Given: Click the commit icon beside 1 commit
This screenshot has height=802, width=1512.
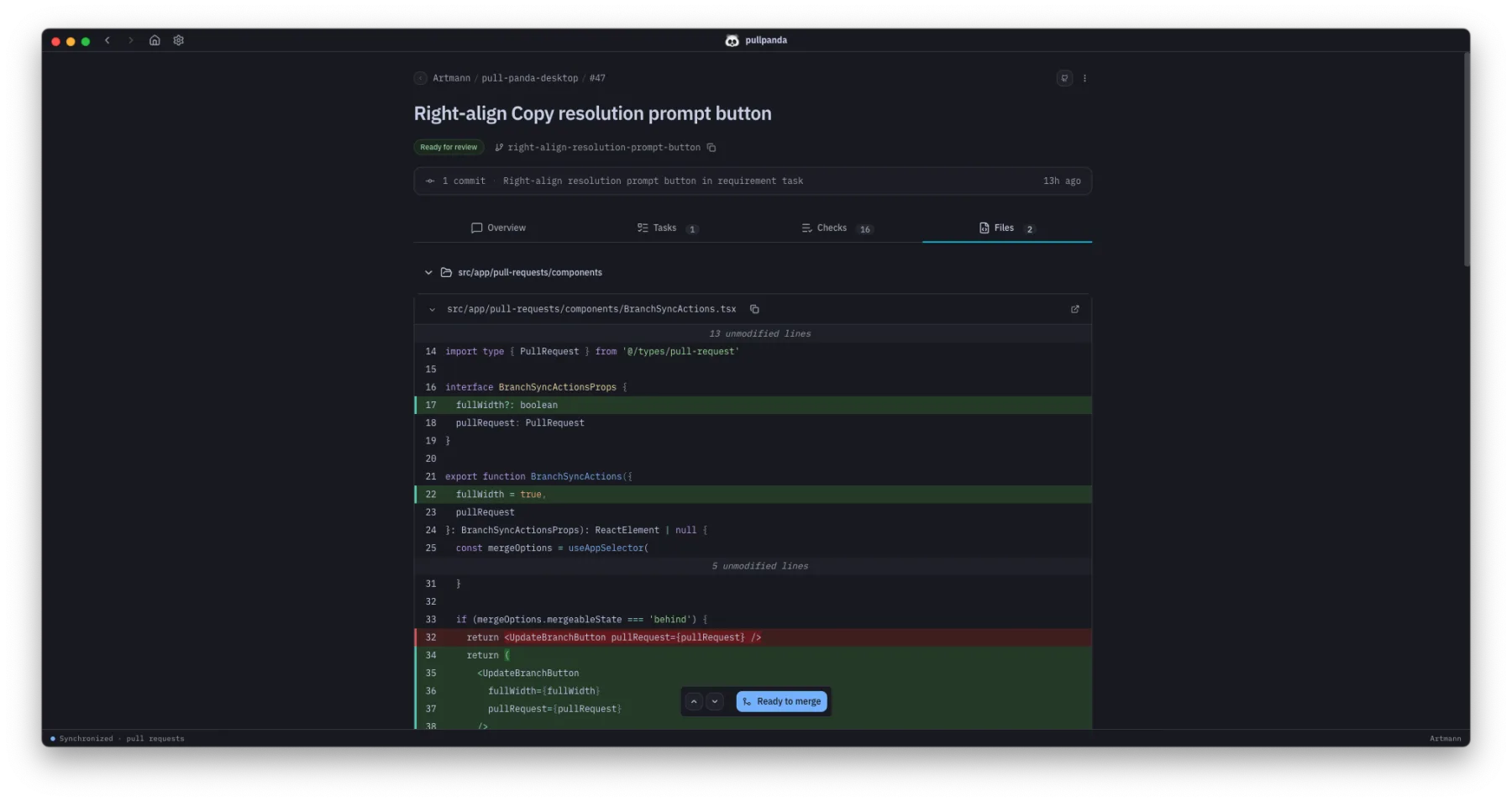Looking at the screenshot, I should pos(430,181).
